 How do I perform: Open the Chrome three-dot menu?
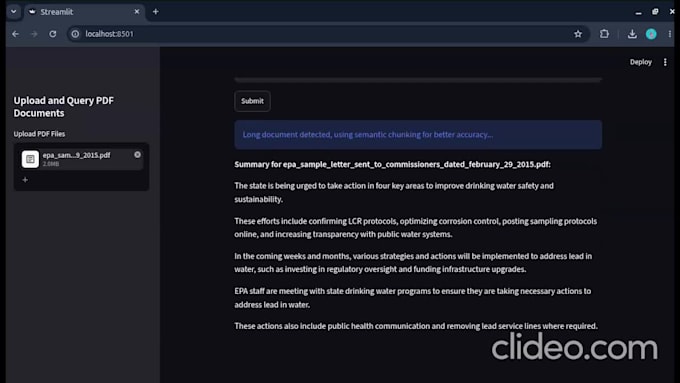(x=670, y=34)
